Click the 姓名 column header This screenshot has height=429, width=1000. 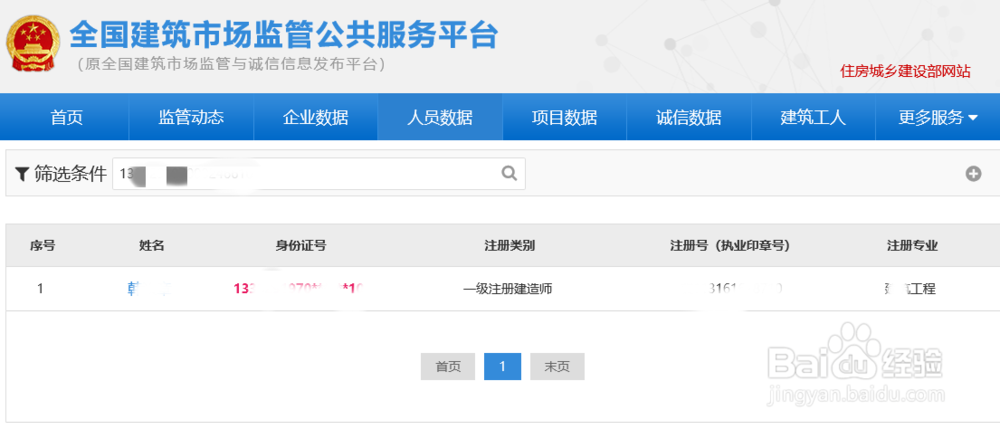tap(152, 246)
